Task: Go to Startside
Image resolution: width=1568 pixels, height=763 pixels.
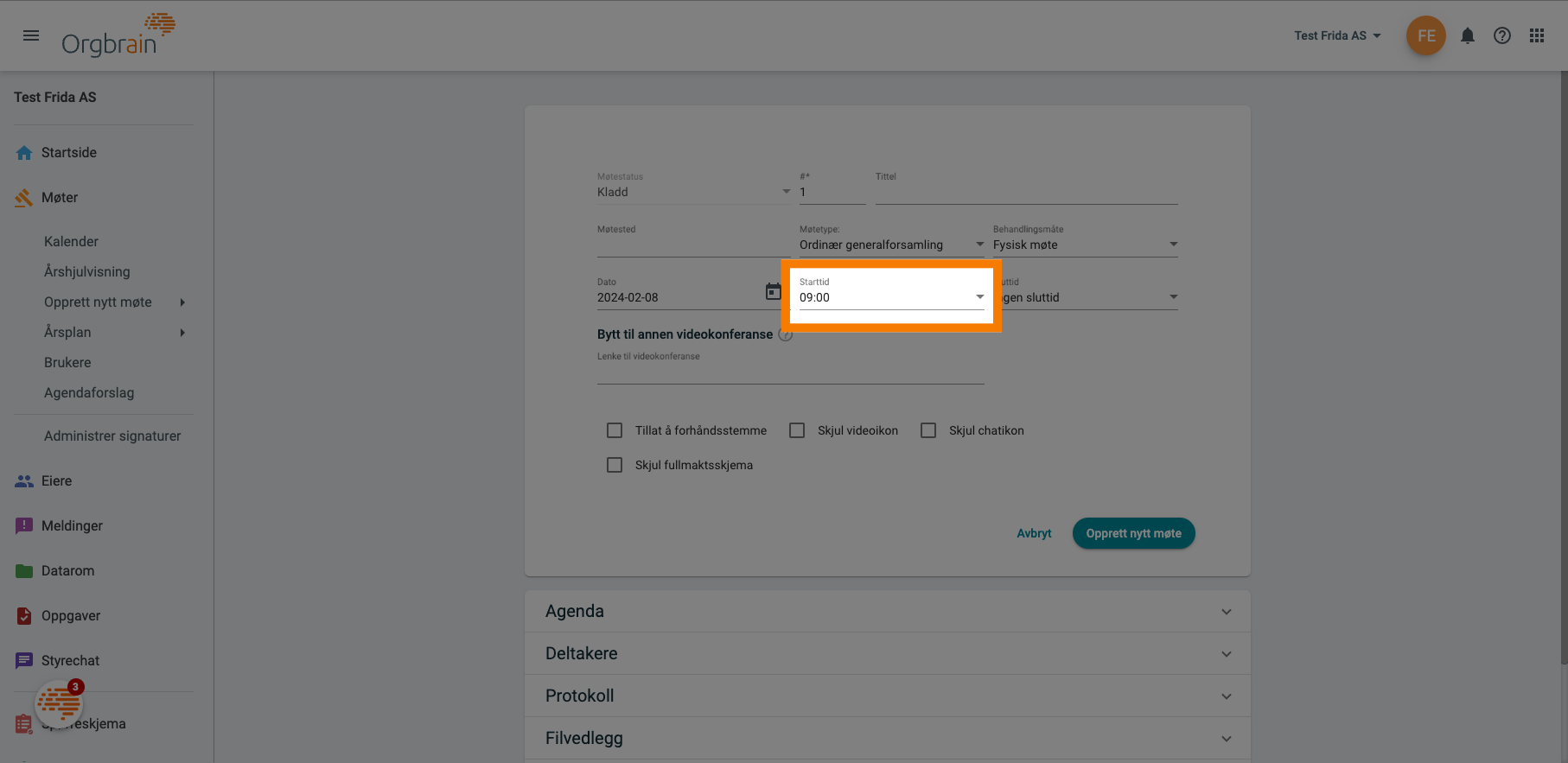Action: [x=69, y=153]
